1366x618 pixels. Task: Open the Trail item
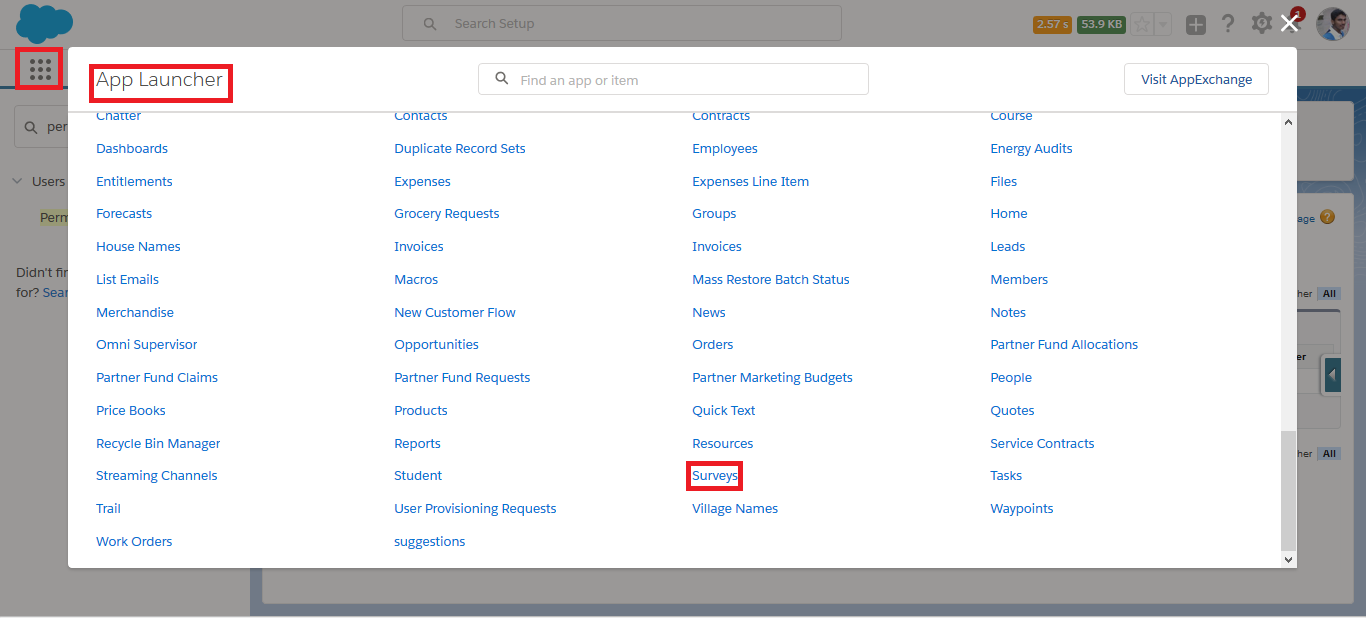click(108, 508)
